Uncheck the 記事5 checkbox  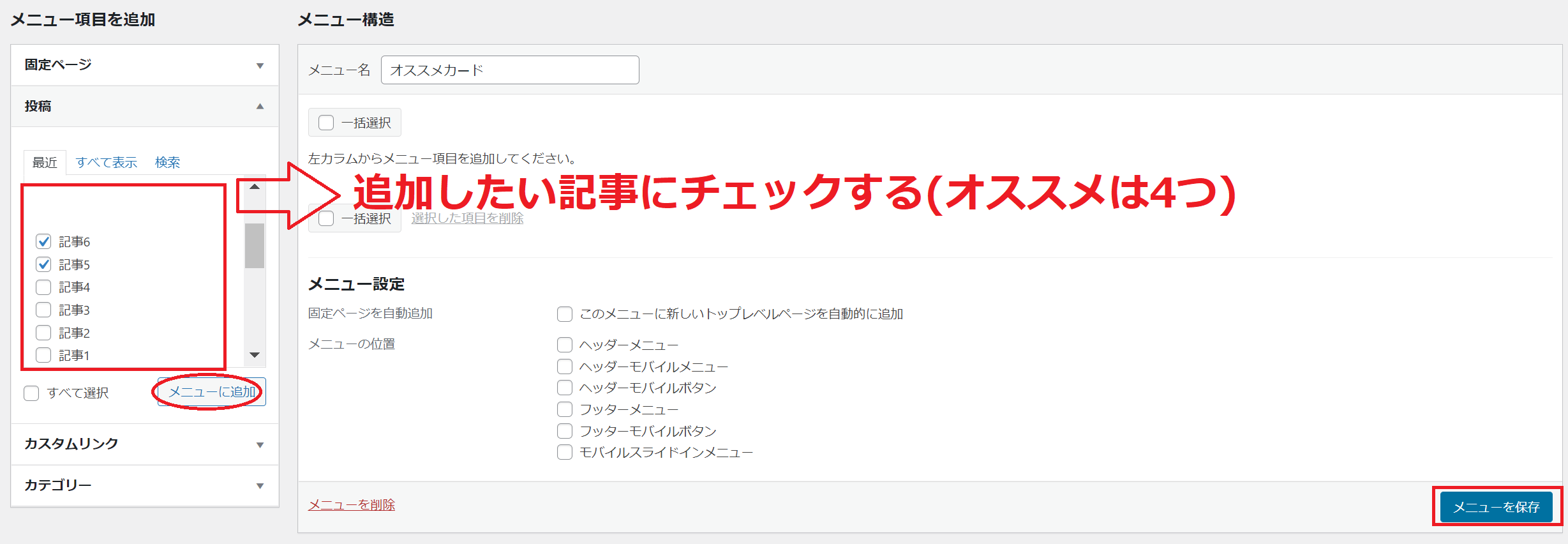click(43, 264)
